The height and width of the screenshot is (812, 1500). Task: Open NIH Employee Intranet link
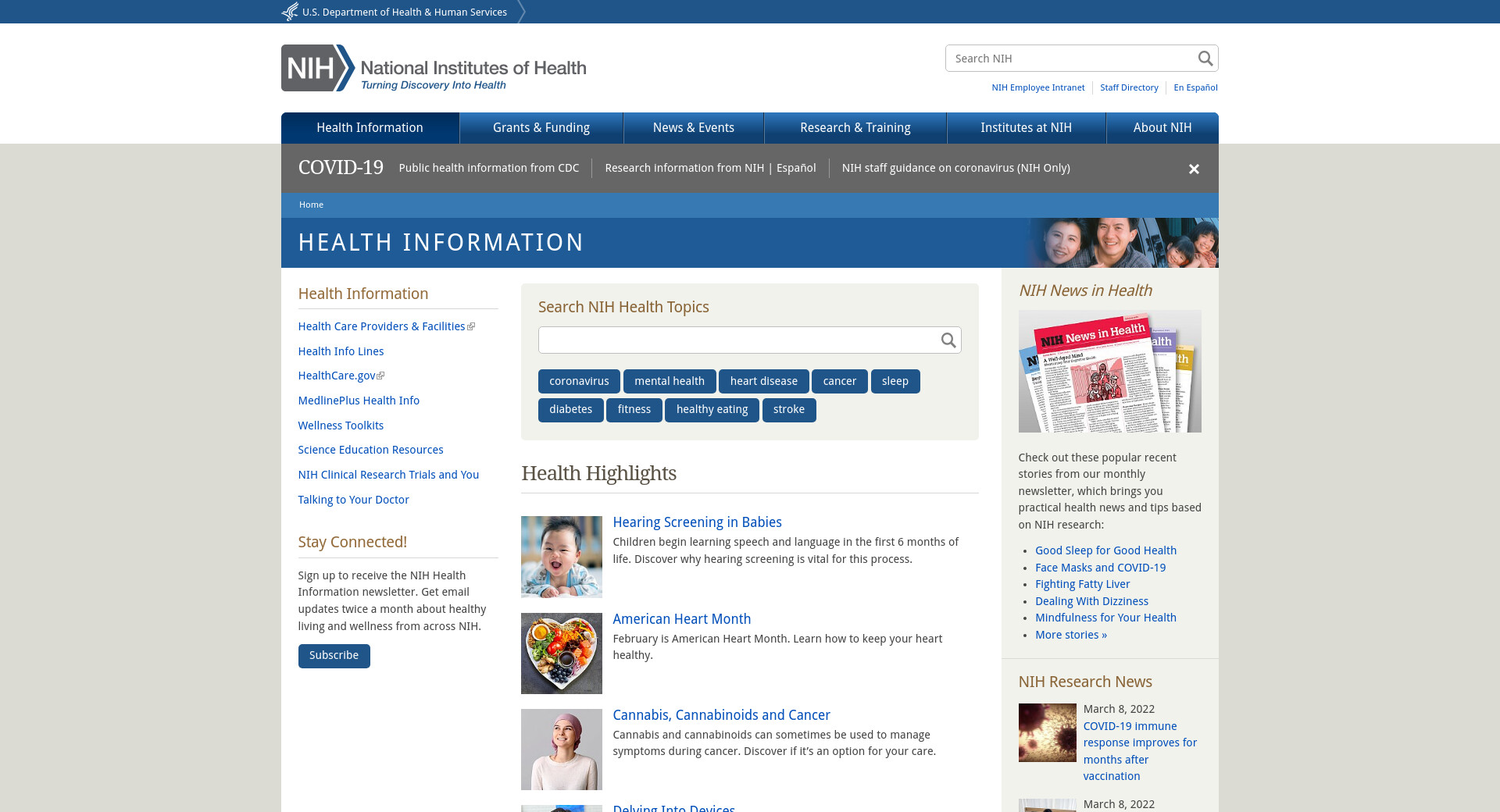pyautogui.click(x=1038, y=87)
